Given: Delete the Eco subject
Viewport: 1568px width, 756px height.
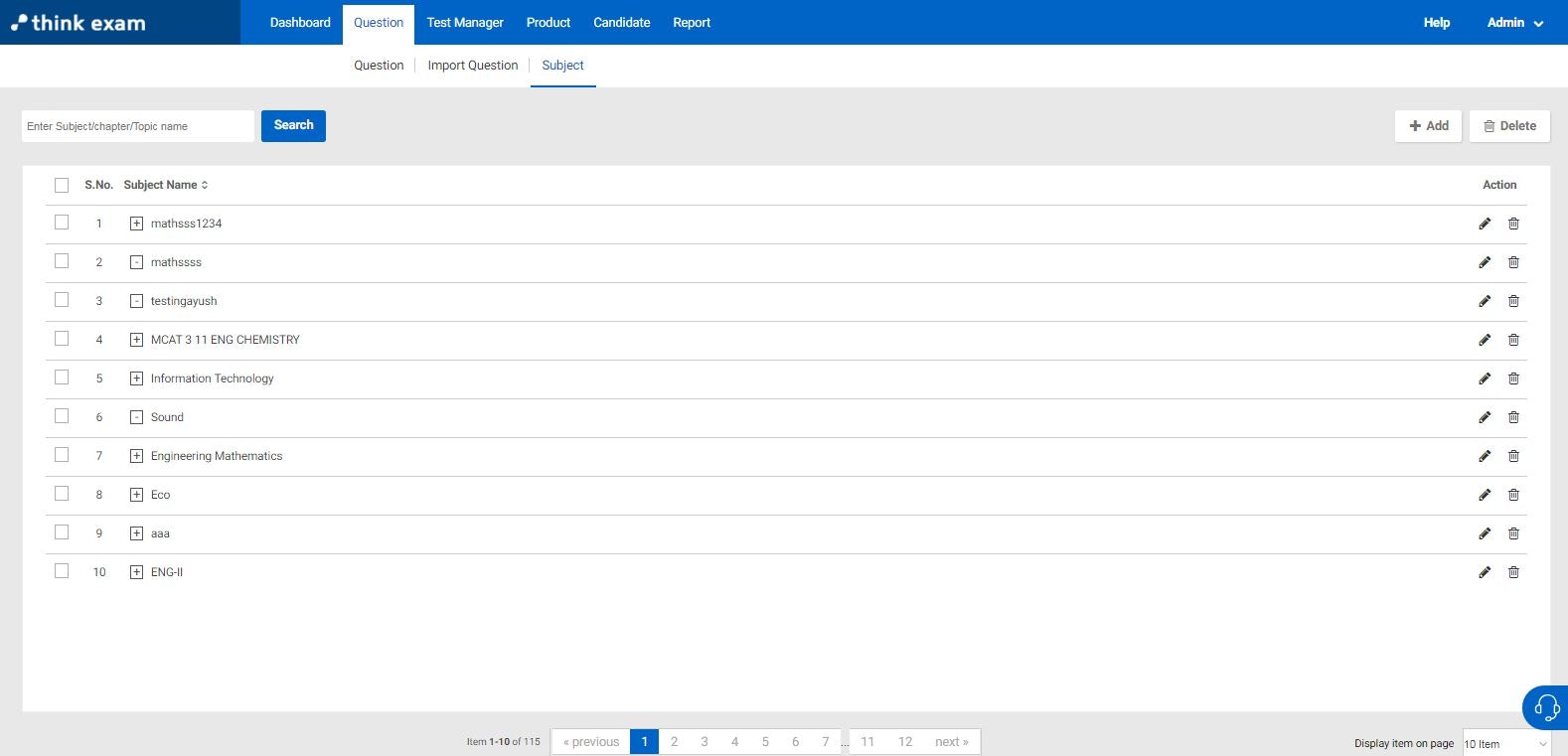Looking at the screenshot, I should [1513, 495].
